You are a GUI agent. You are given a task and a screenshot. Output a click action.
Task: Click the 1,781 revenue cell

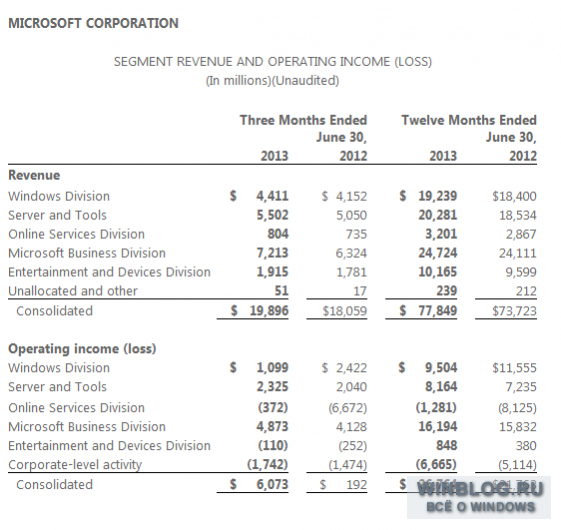[x=351, y=272]
